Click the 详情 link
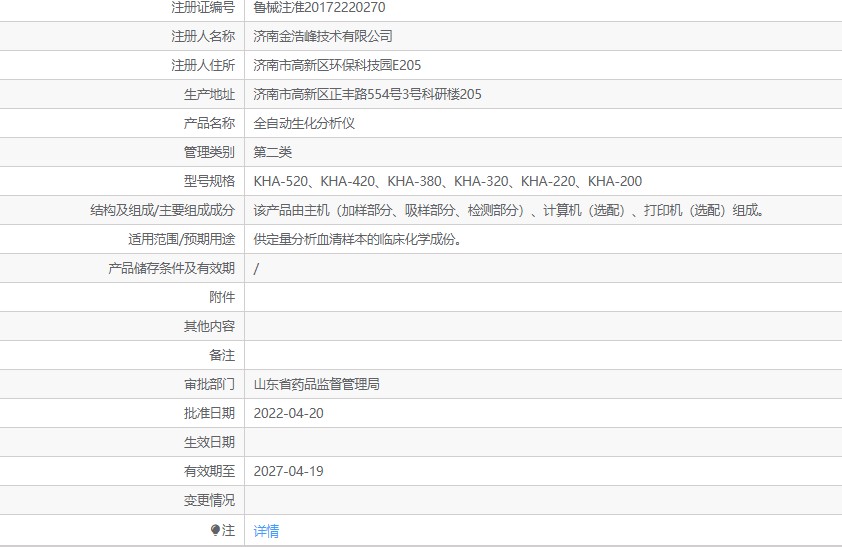 [266, 531]
